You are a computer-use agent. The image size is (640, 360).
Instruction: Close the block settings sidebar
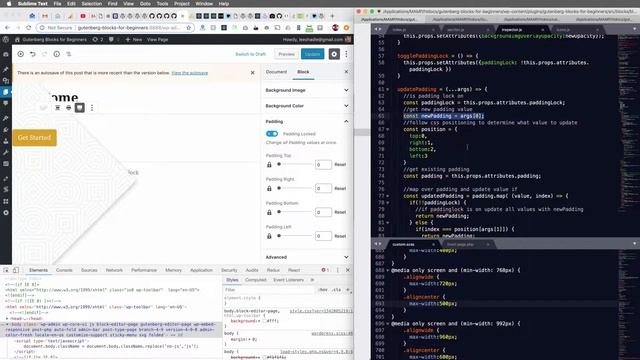click(346, 72)
